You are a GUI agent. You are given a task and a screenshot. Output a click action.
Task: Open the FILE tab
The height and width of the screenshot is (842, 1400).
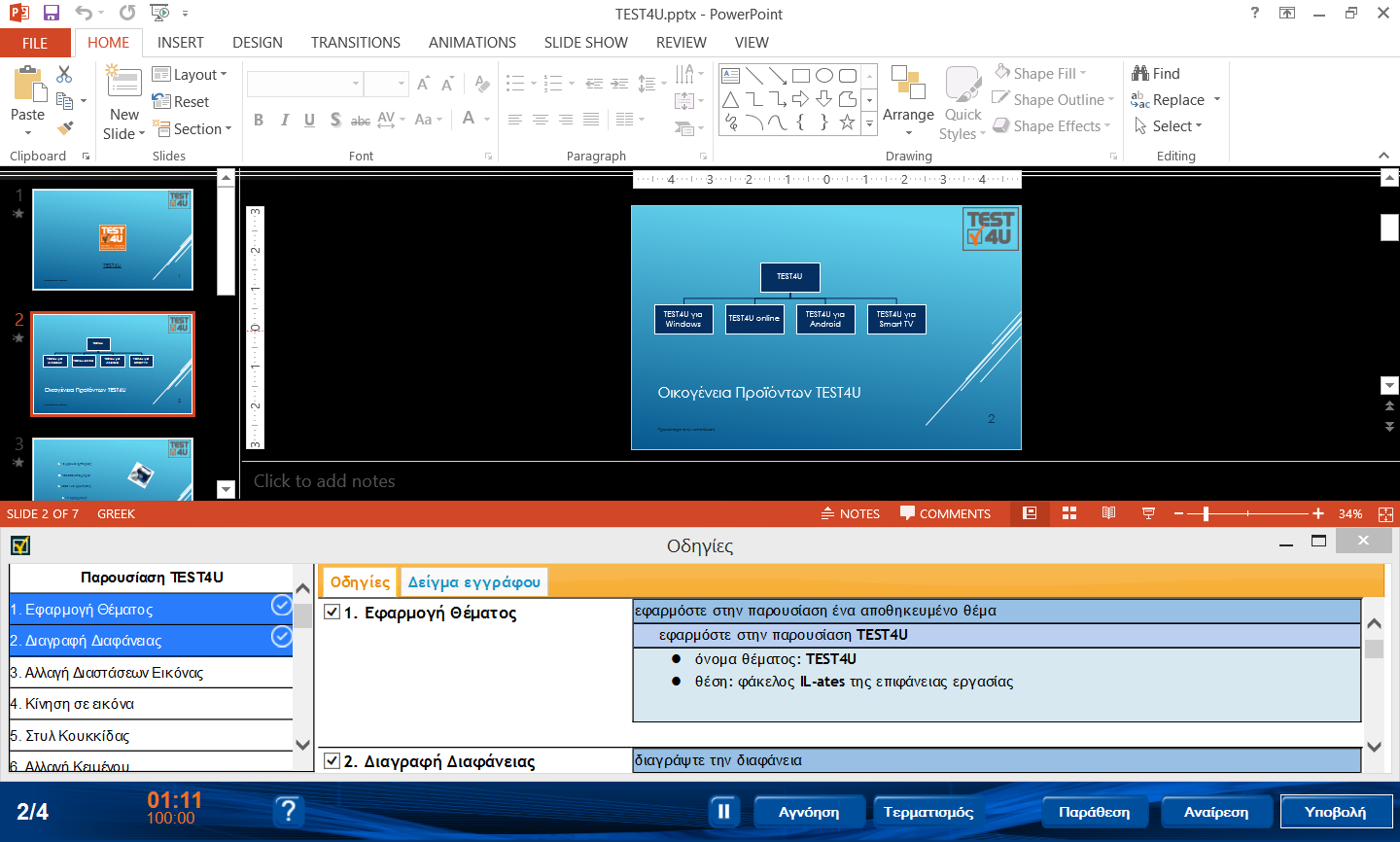[35, 43]
